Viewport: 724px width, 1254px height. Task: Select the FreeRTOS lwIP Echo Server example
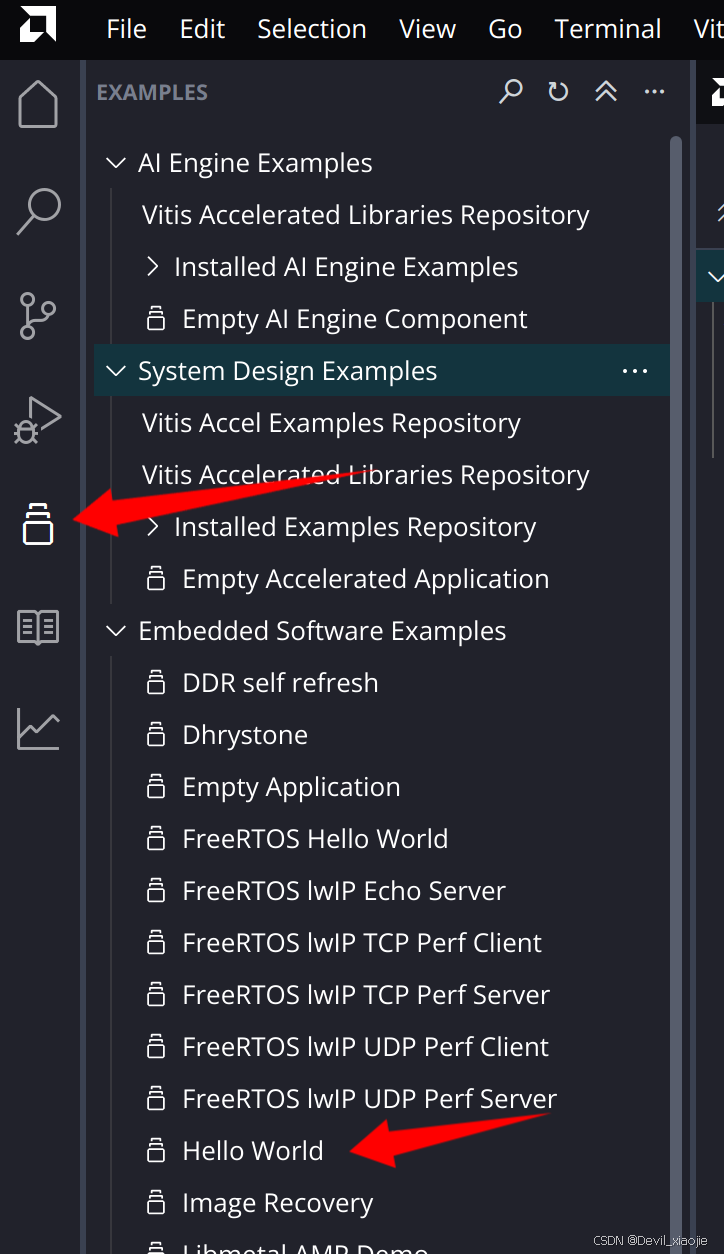[344, 891]
